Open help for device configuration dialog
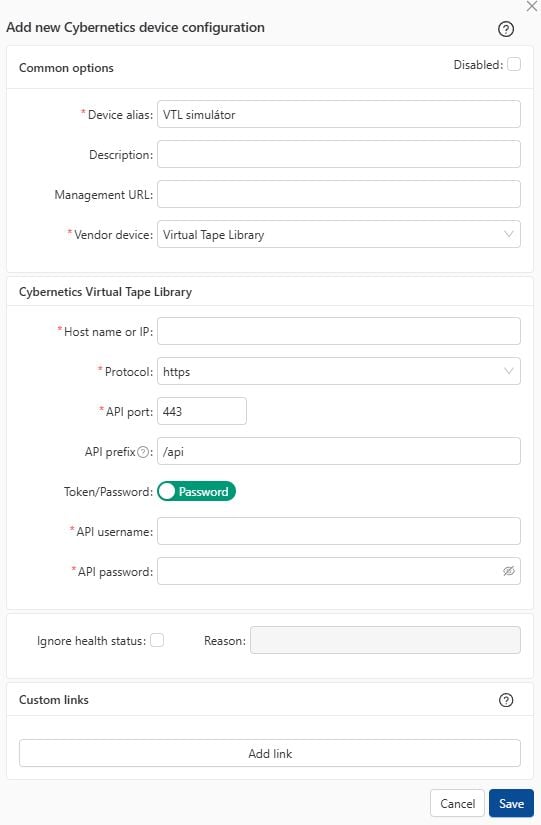 click(506, 29)
